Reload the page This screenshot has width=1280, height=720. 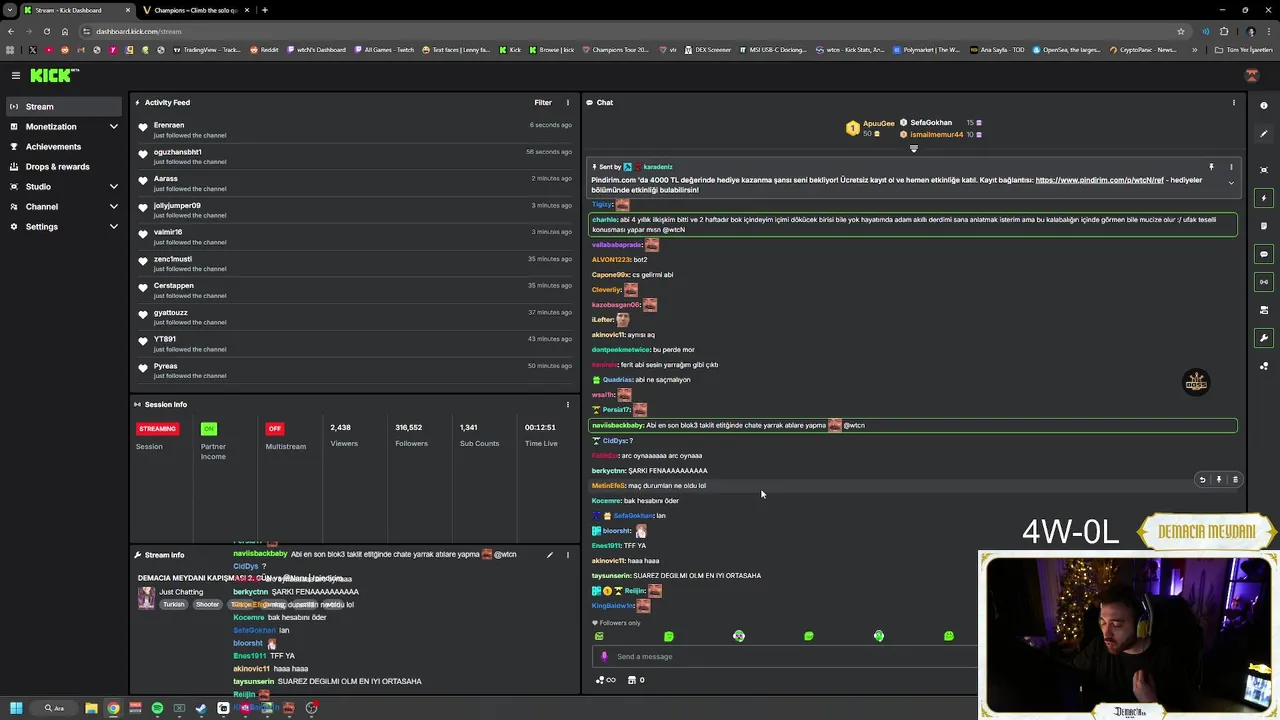(46, 31)
